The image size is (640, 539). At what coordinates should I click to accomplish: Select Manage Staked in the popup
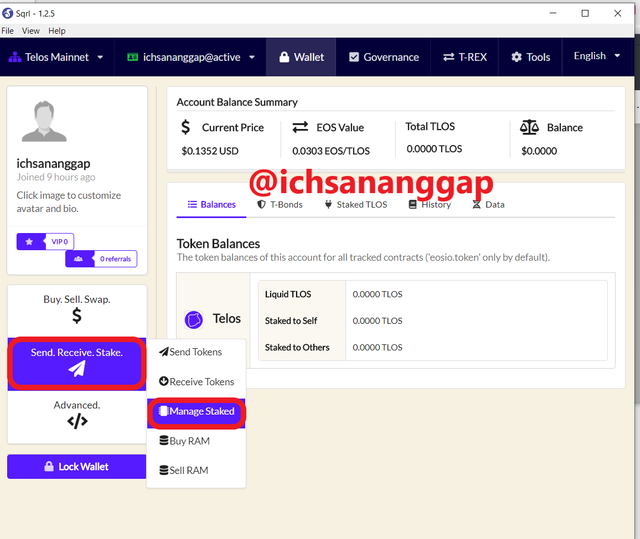tap(196, 411)
